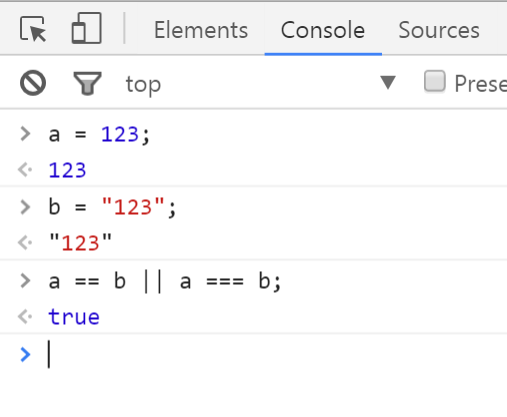
Task: Select the blue output value 123
Action: tap(67, 170)
